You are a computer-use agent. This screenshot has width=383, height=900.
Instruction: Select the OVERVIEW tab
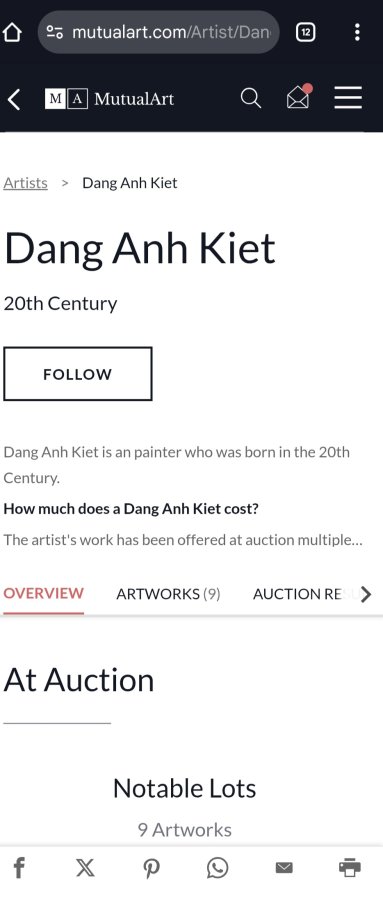pyautogui.click(x=44, y=593)
